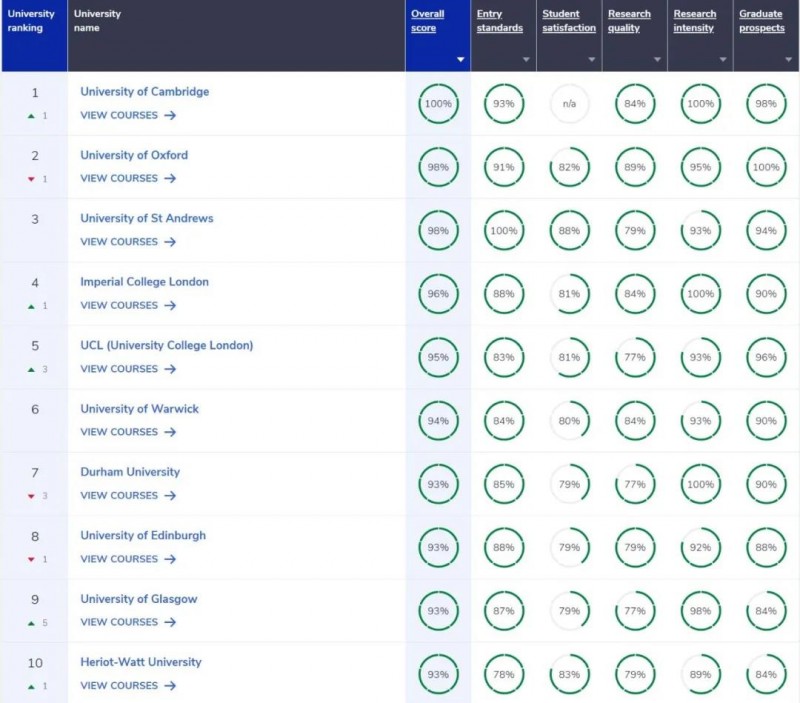Click Cambridge's 100% overall score ring
Screen dimensions: 800x703
438,104
